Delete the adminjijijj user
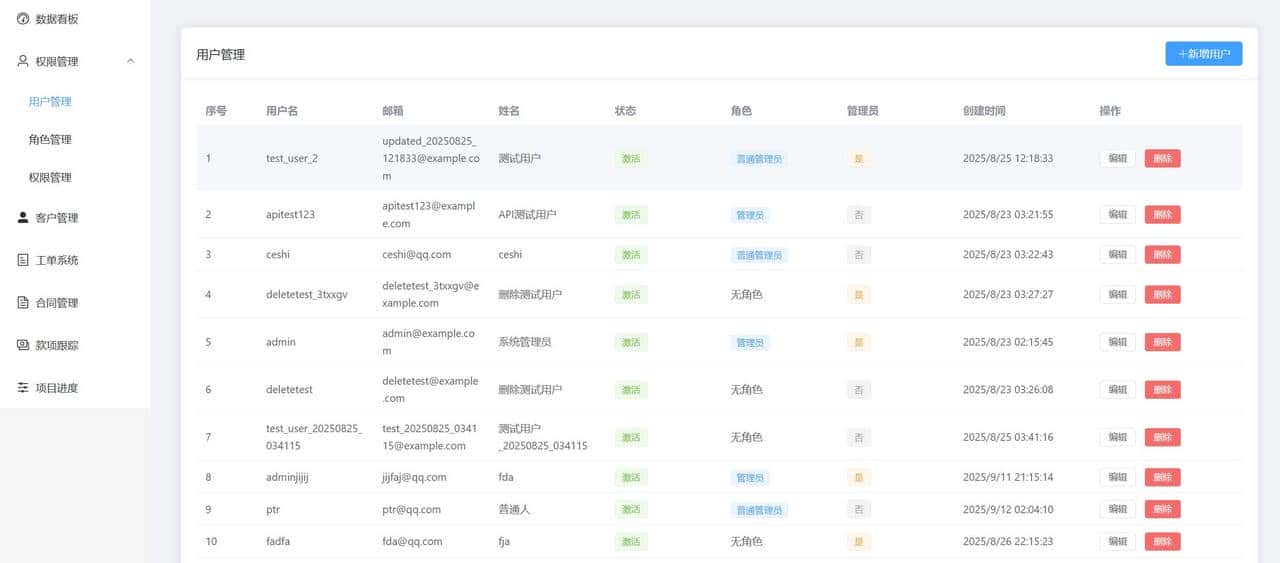This screenshot has width=1280, height=563. click(x=1163, y=477)
